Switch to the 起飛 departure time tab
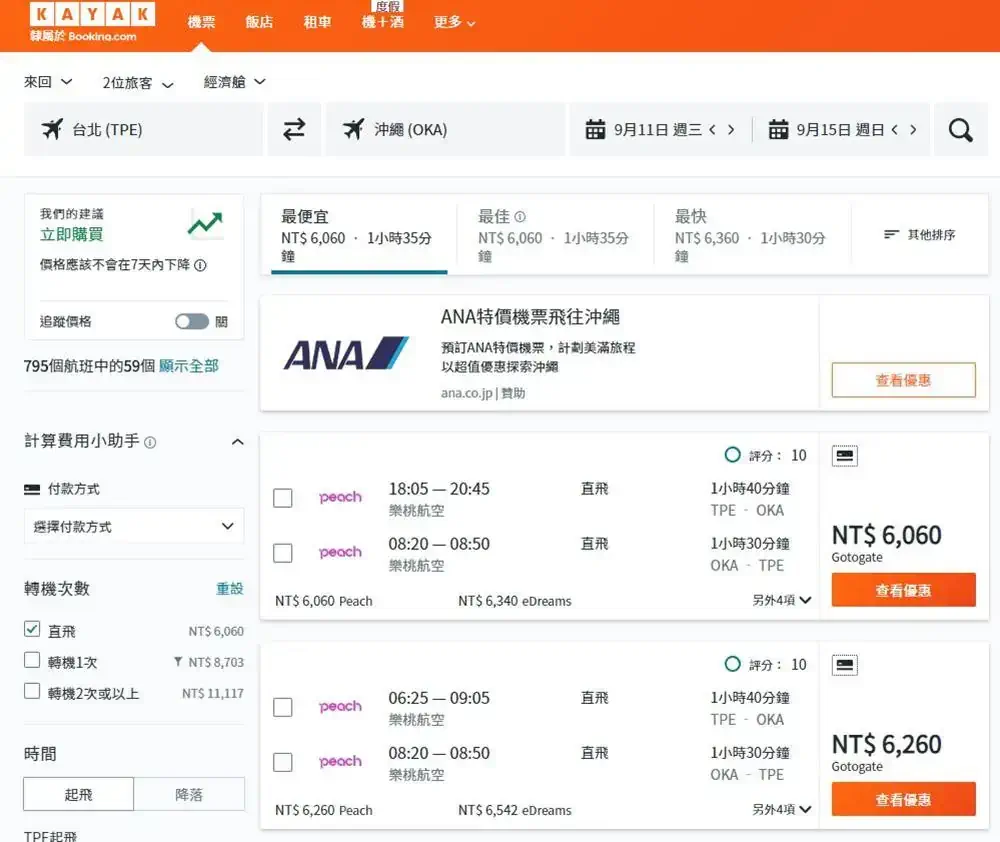The height and width of the screenshot is (842, 1000). [x=78, y=794]
